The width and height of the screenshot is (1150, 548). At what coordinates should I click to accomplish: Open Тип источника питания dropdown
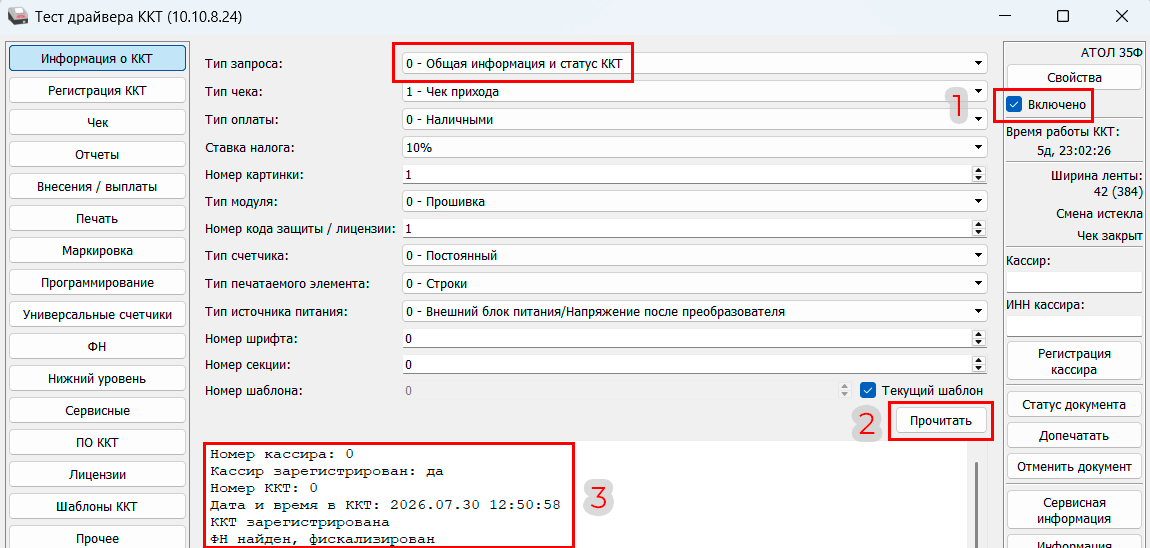694,311
